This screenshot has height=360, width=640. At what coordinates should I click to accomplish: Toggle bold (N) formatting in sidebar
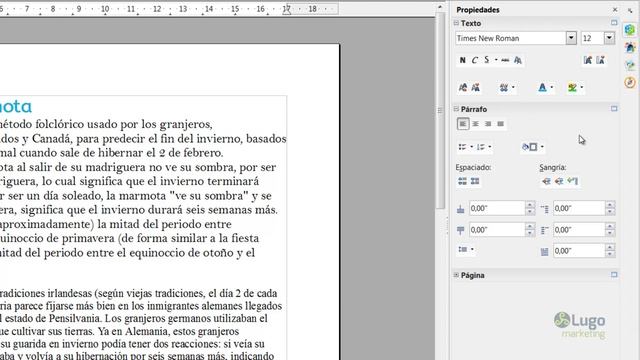click(x=462, y=60)
